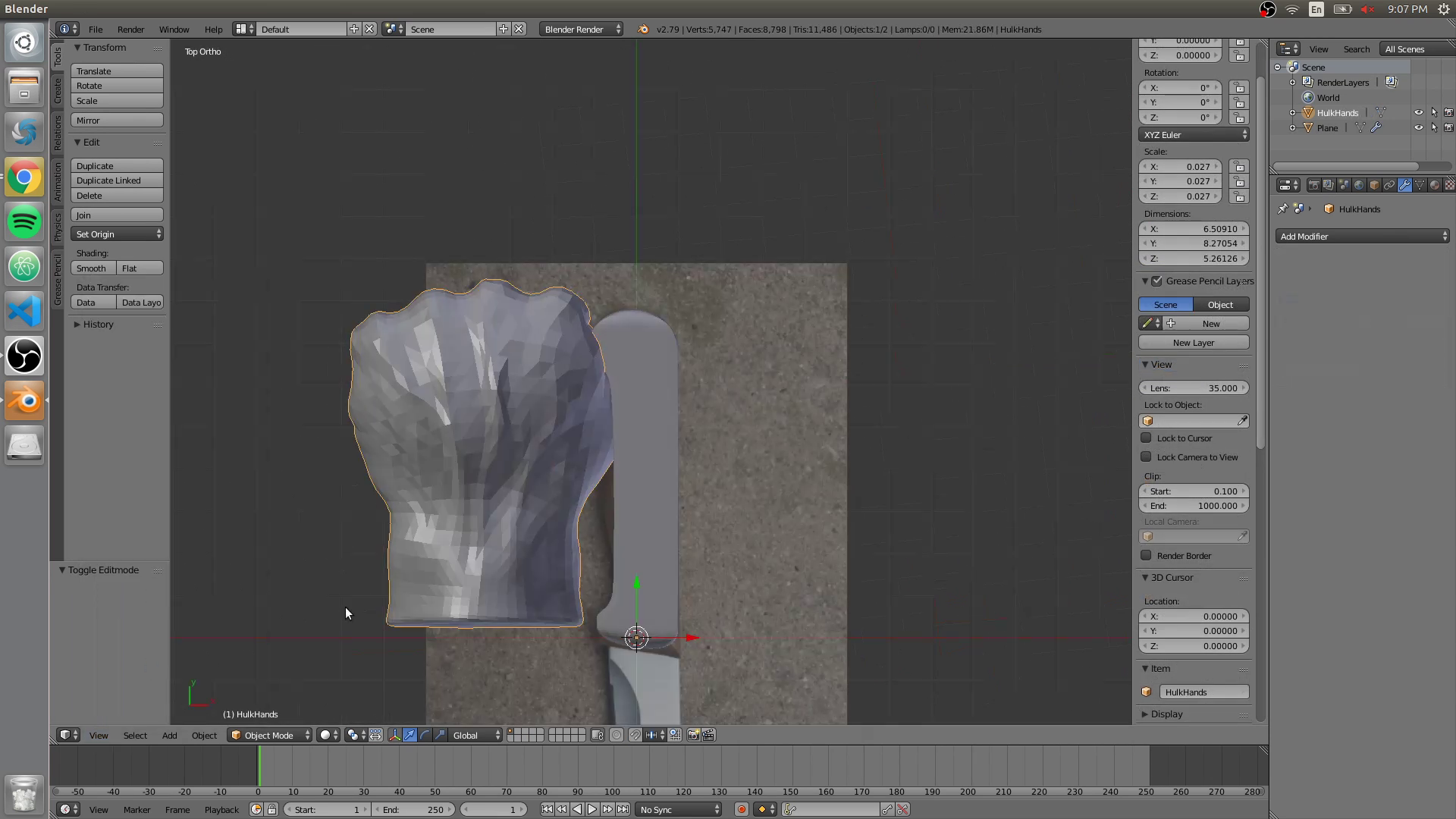Open Blender app in Ubuntu dock
Viewport: 1456px width, 819px height.
(24, 400)
